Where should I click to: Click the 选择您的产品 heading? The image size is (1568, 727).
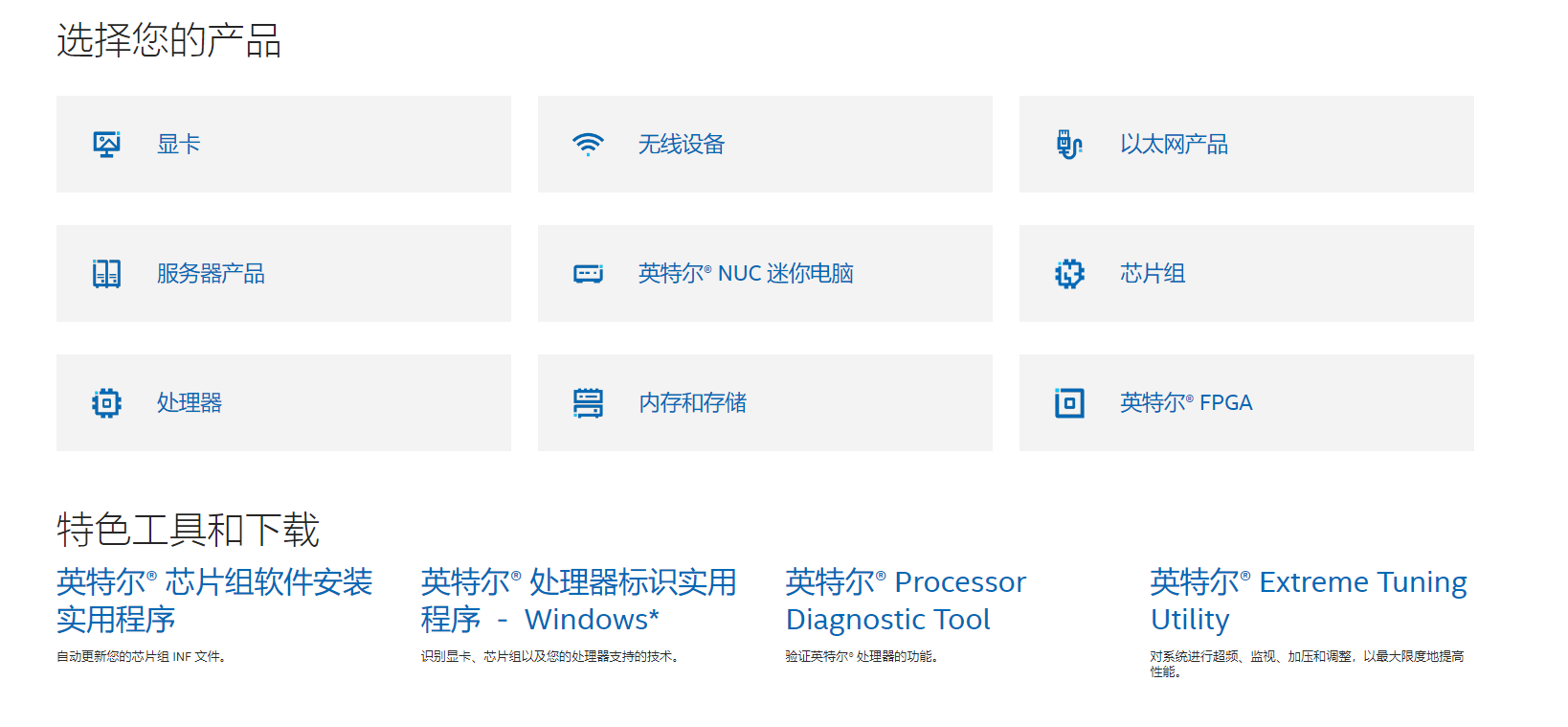tap(168, 40)
